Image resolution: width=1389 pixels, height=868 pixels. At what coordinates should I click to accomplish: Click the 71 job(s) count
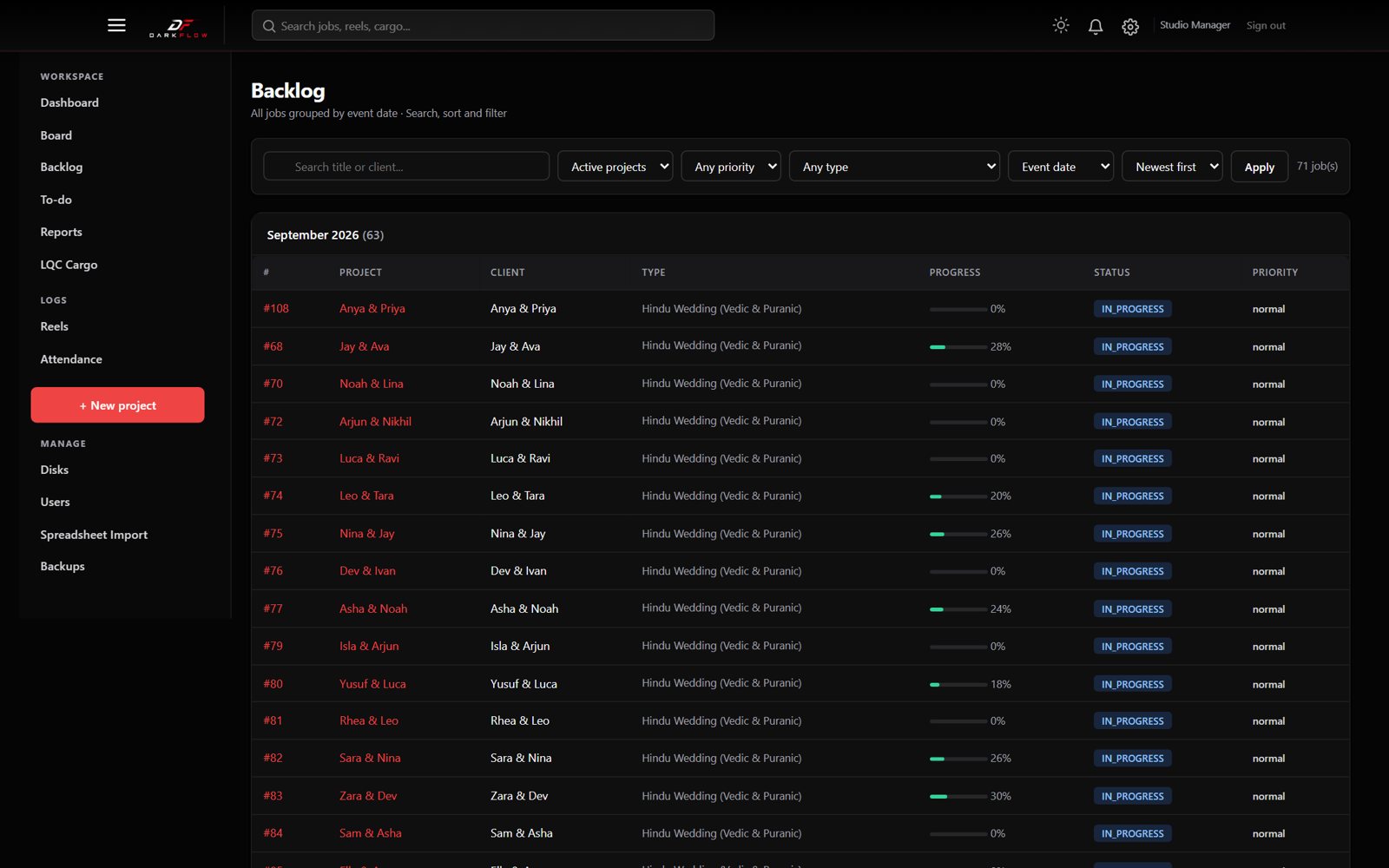(x=1317, y=166)
